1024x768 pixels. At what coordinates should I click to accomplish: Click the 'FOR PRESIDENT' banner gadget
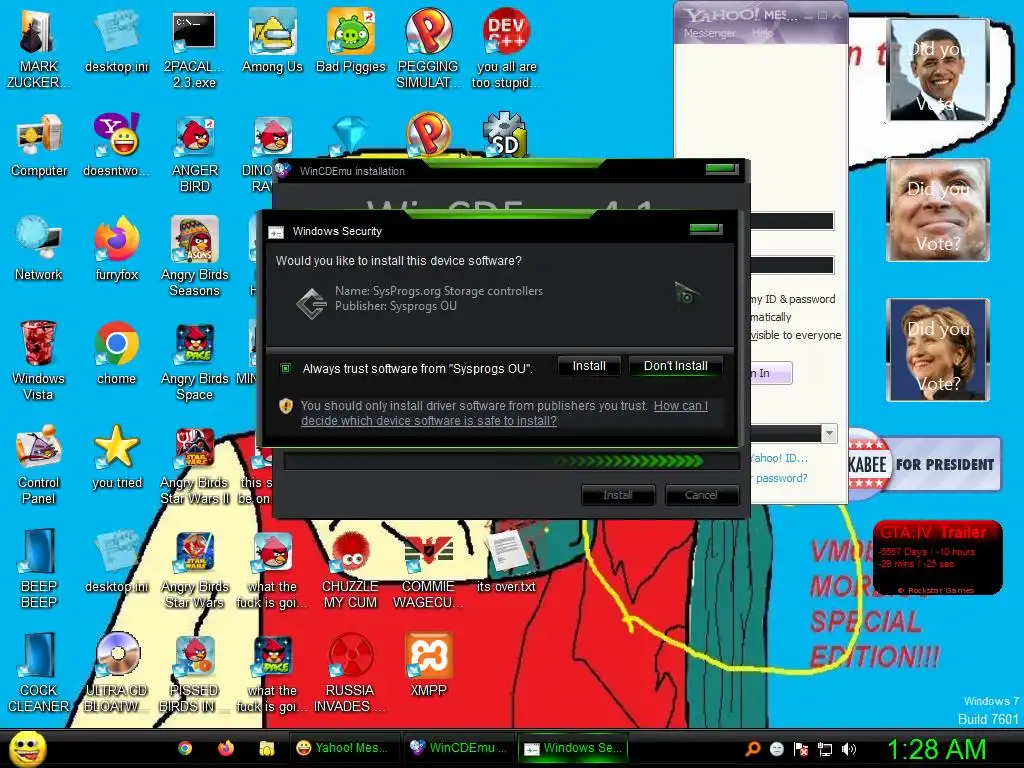point(925,464)
